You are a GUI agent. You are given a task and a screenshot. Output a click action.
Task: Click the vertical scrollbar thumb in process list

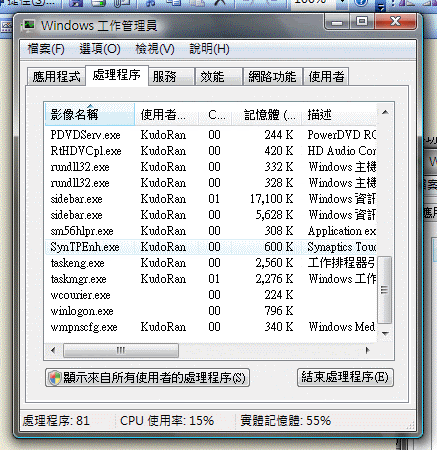385,290
